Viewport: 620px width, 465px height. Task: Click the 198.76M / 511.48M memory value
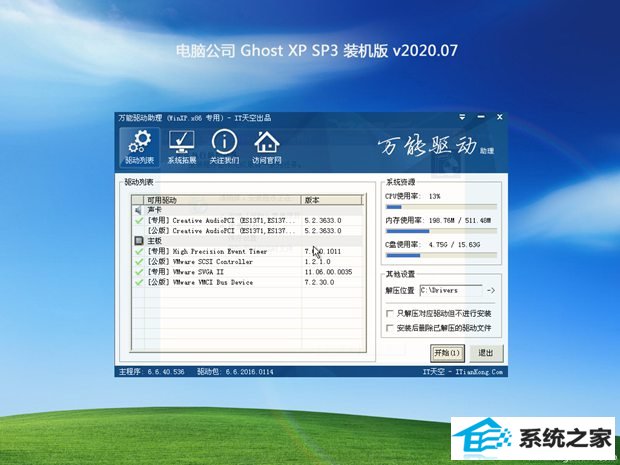click(460, 221)
